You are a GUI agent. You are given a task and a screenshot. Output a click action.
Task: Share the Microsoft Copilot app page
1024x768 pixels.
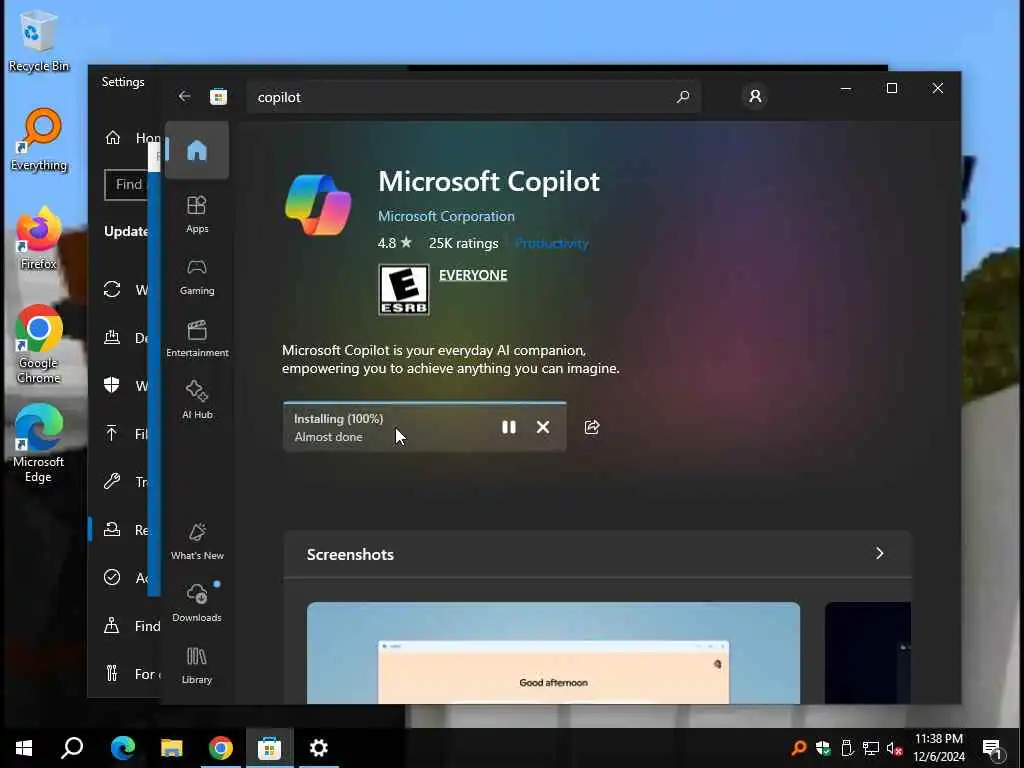[x=592, y=427]
